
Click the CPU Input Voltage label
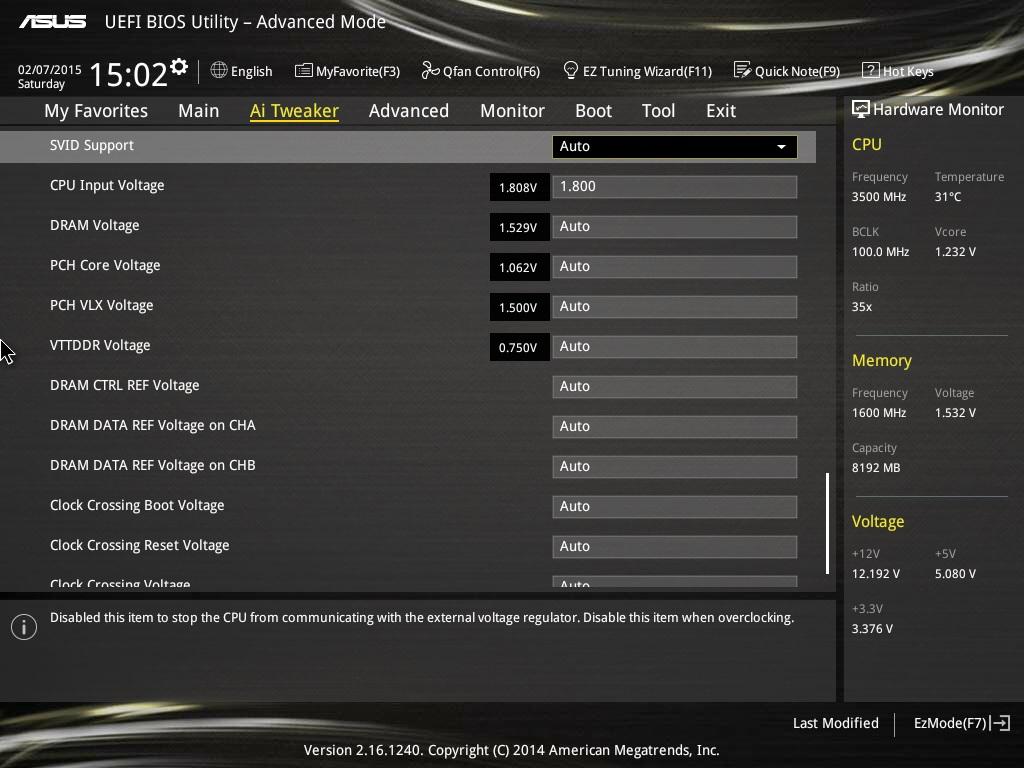107,185
